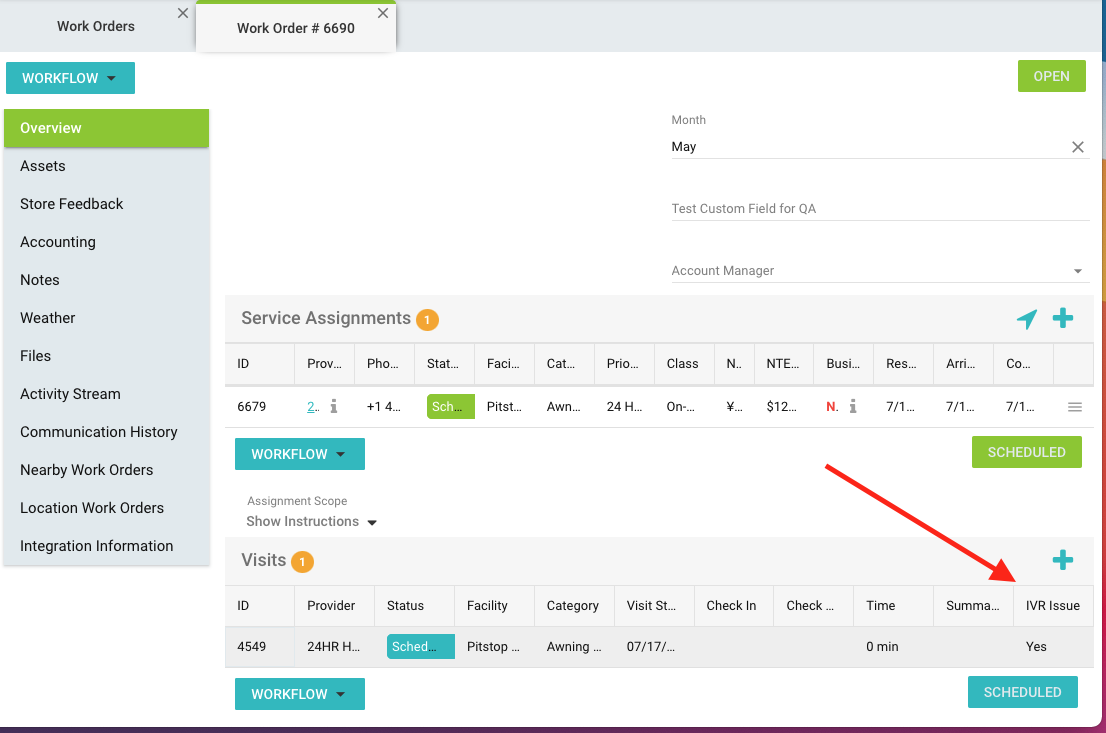
Task: Click the teal SCHEDULED button under Visits
Action: click(1022, 692)
